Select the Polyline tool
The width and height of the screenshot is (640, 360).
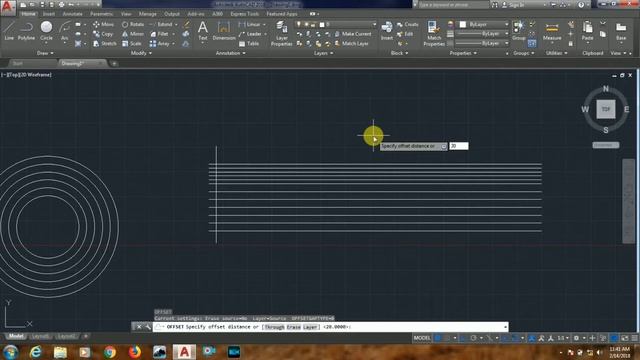point(26,31)
